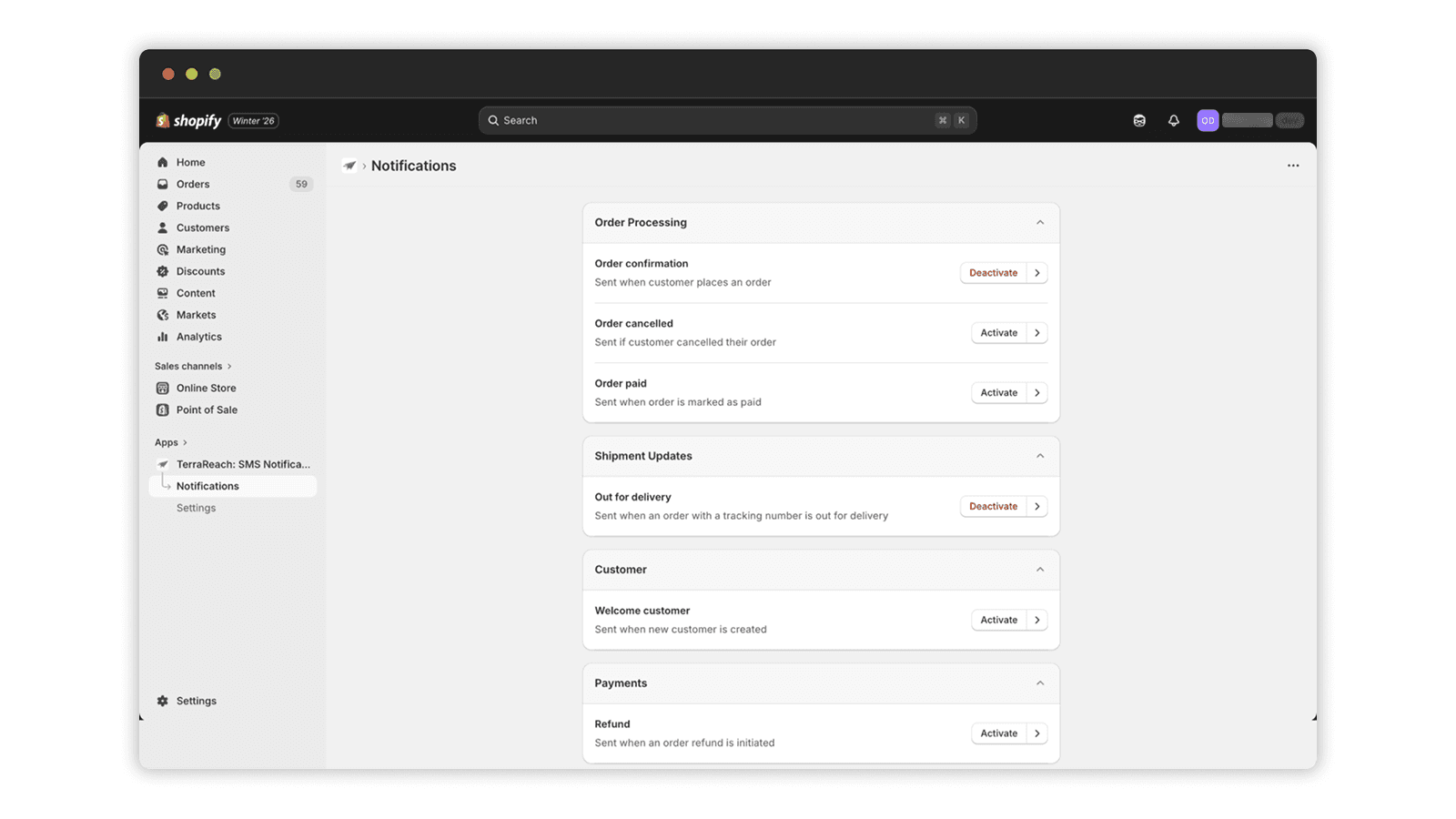The width and height of the screenshot is (1456, 819).
Task: Collapse the Order Processing section
Action: point(1040,222)
